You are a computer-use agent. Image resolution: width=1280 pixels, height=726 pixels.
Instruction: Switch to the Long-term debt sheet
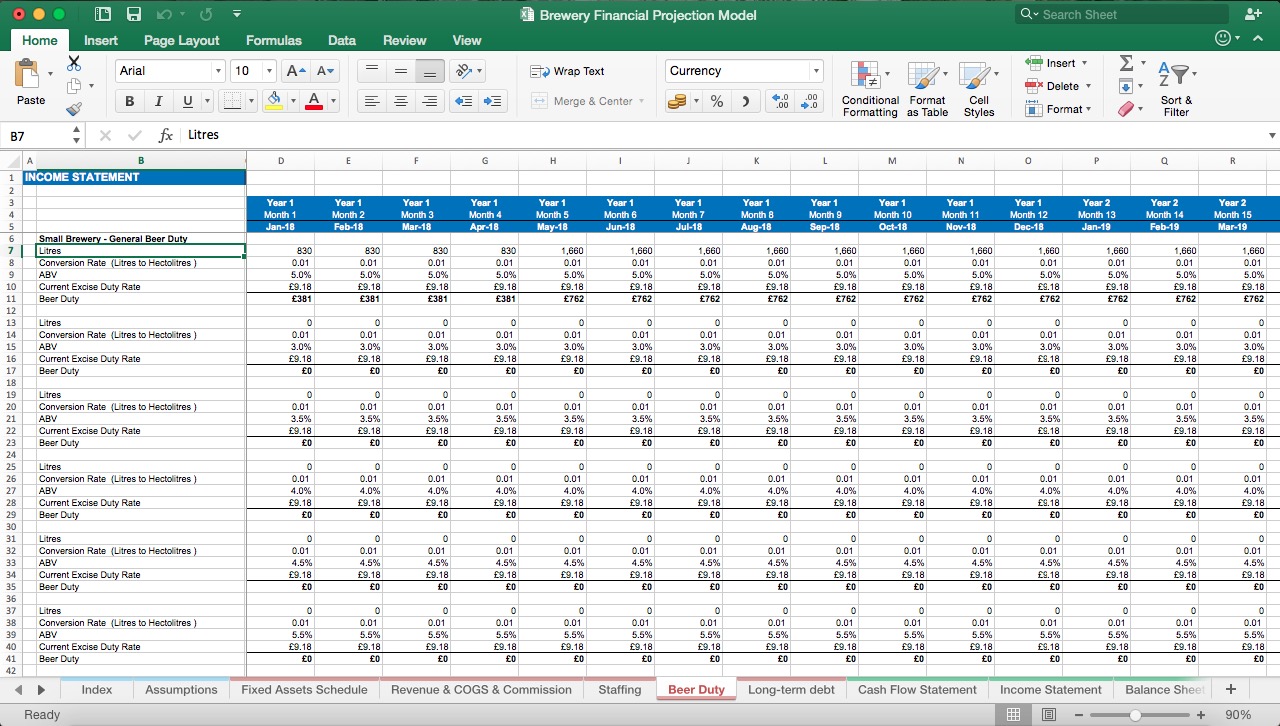click(x=791, y=690)
